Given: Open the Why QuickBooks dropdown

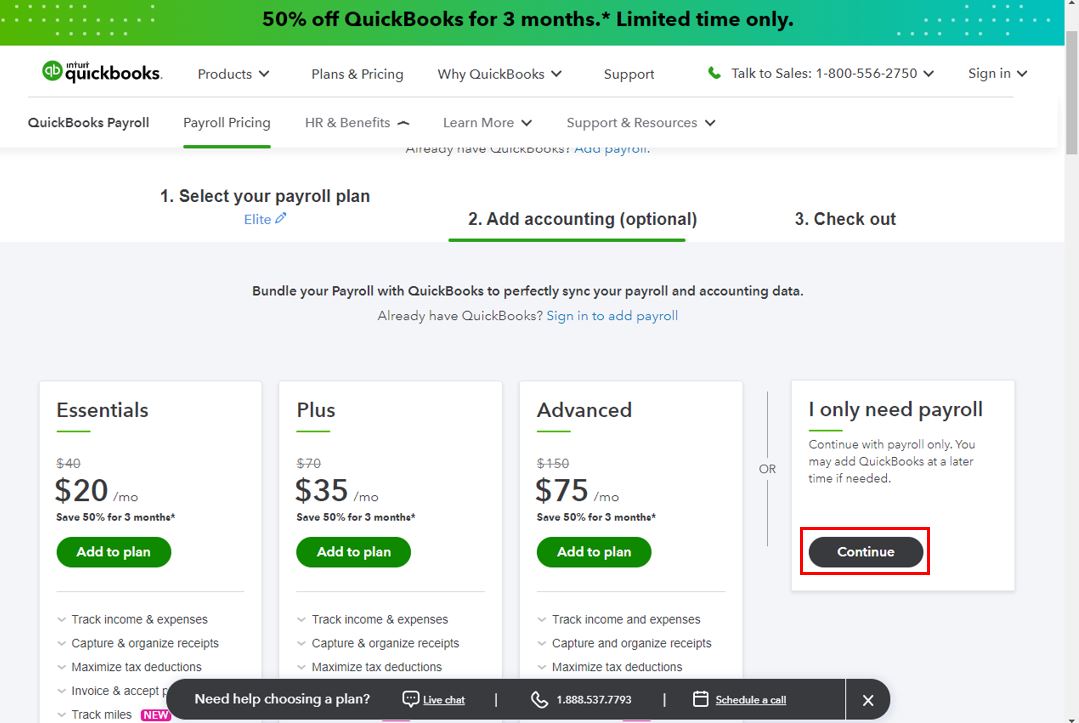Looking at the screenshot, I should click(x=500, y=74).
